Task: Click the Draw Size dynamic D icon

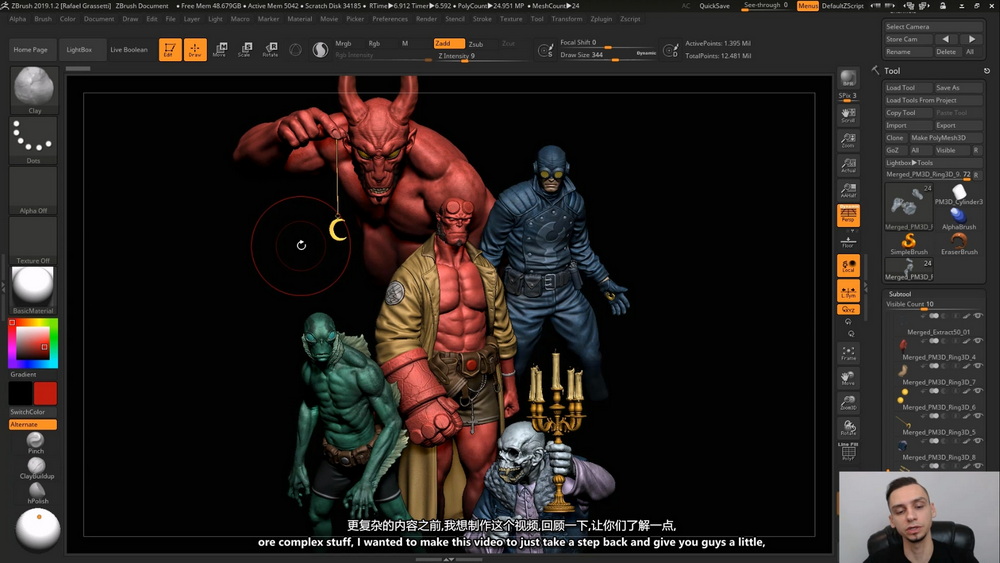Action: 670,50
